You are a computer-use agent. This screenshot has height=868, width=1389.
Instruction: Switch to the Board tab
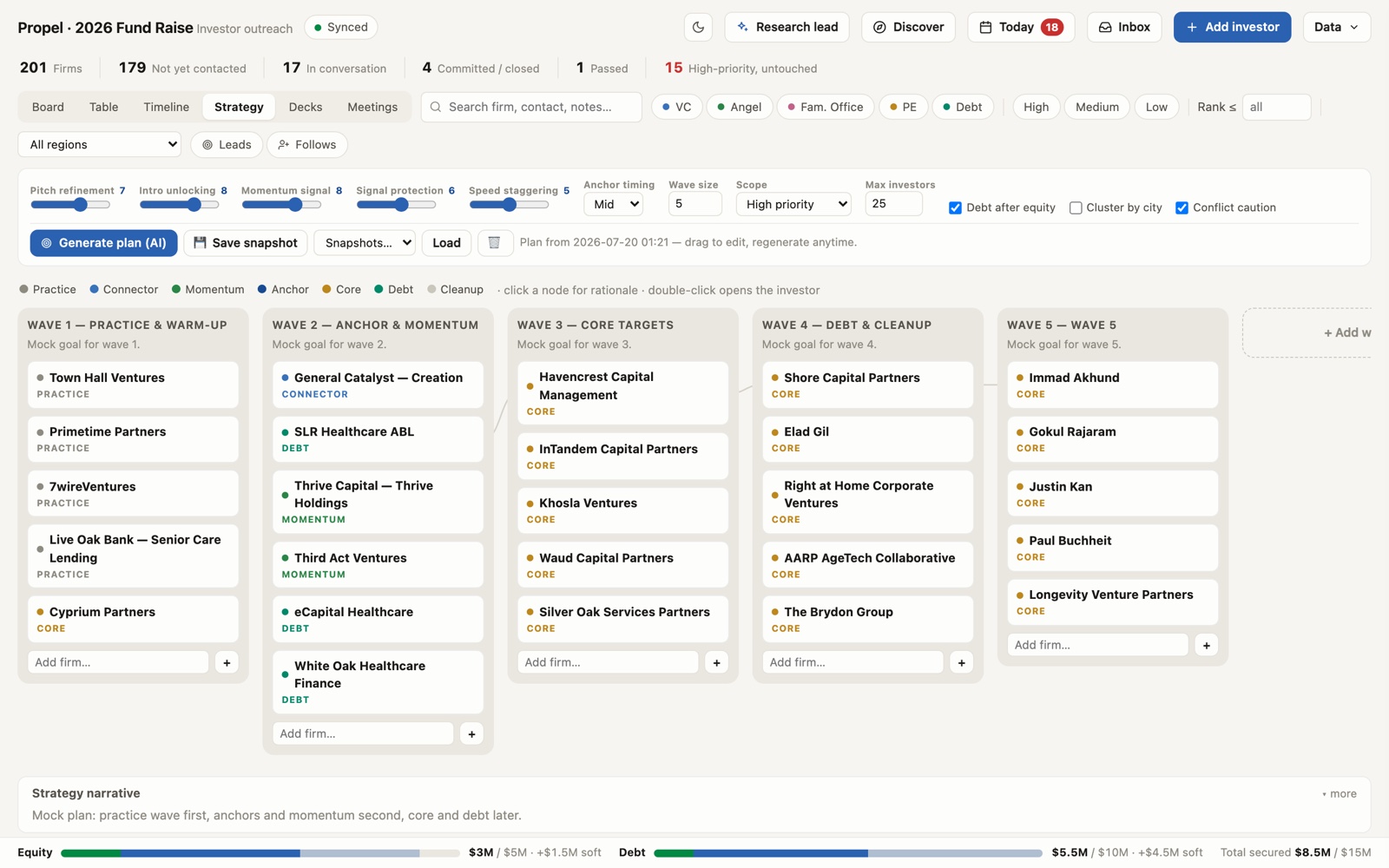(48, 107)
